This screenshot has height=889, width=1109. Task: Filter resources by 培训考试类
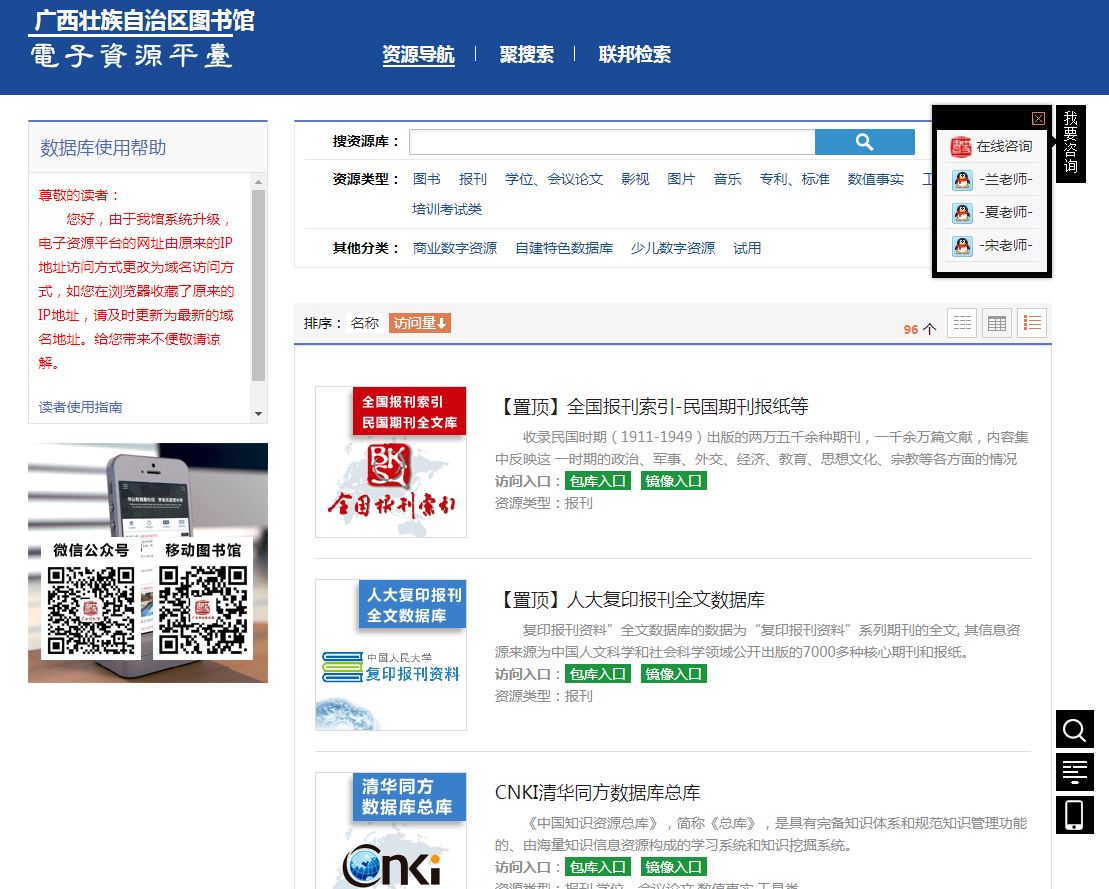[447, 209]
